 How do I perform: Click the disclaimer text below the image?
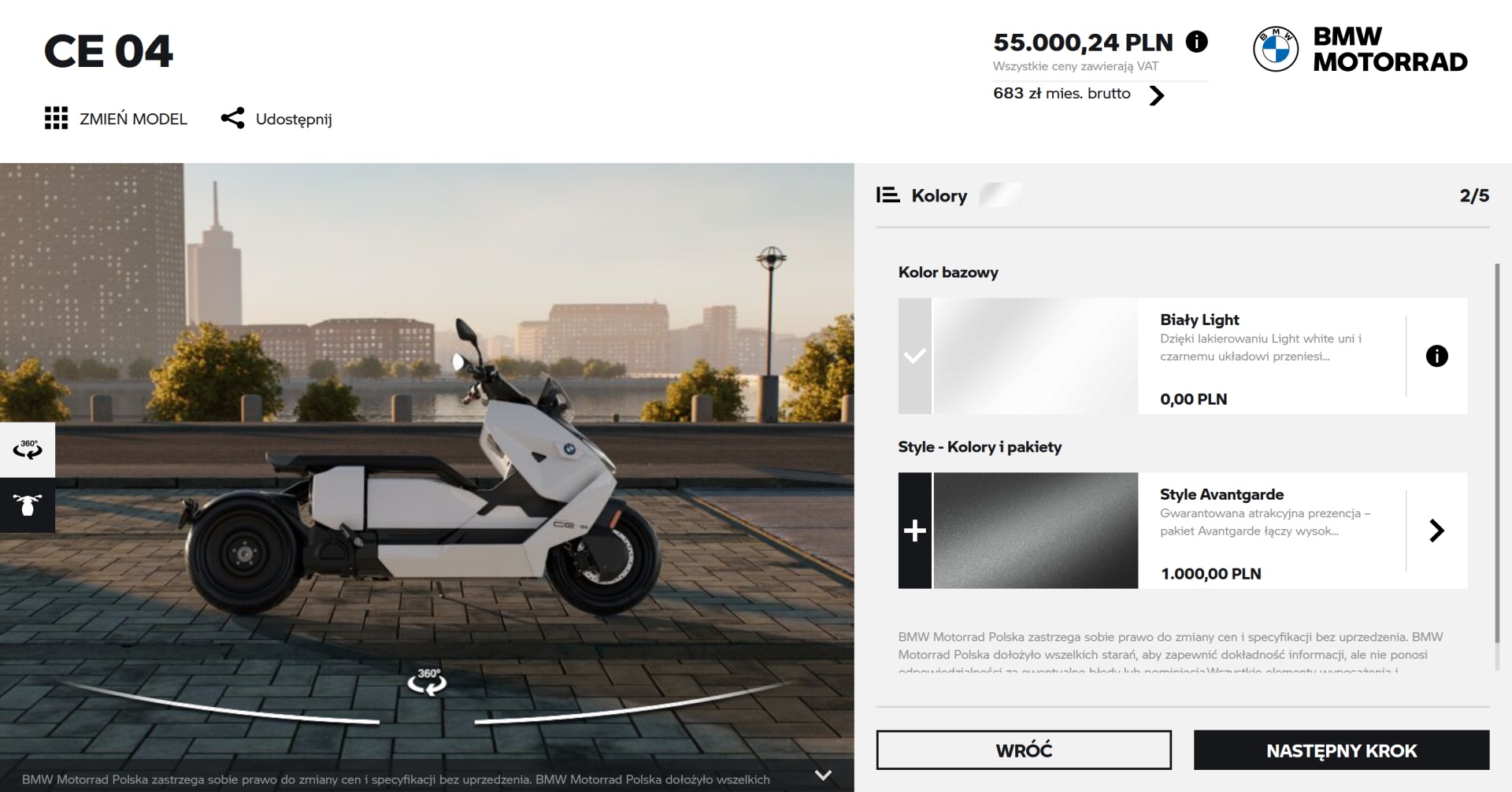pyautogui.click(x=396, y=779)
